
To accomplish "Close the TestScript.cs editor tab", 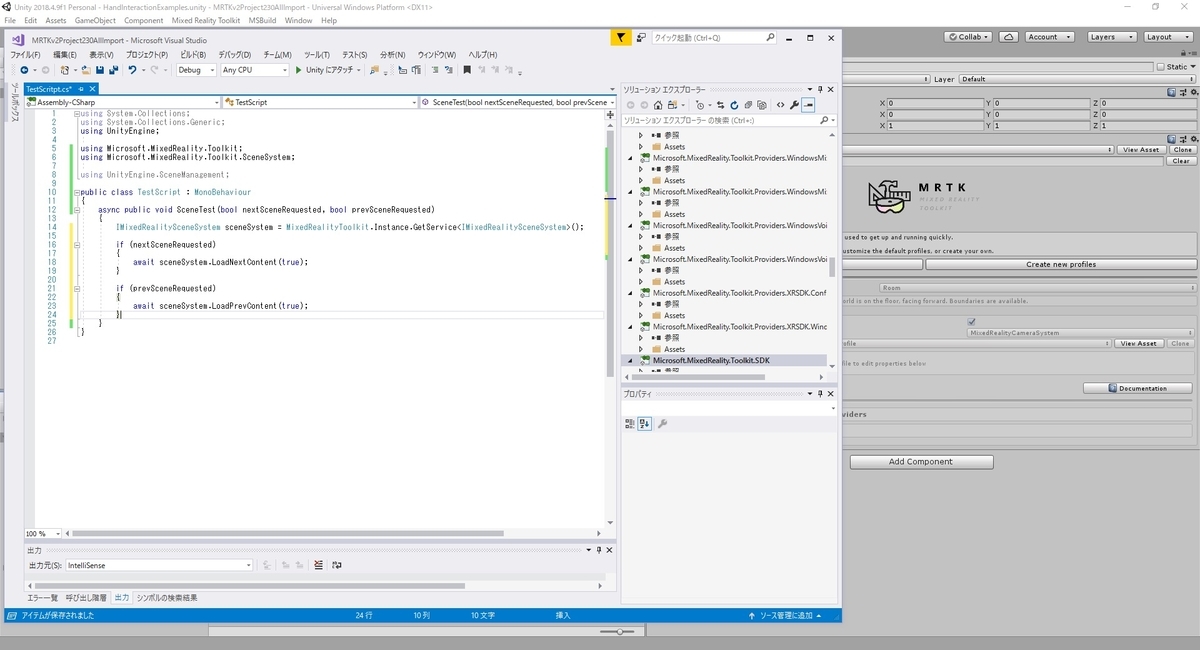I will pos(91,89).
